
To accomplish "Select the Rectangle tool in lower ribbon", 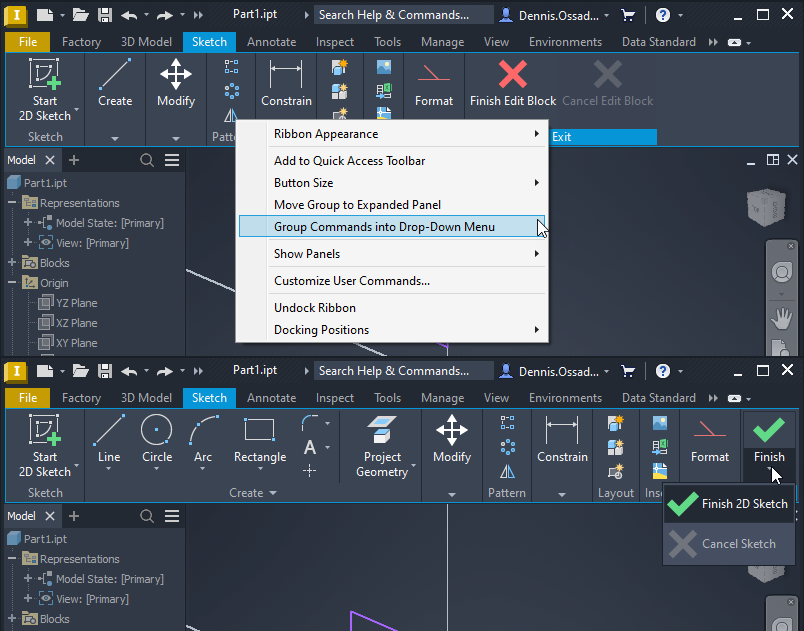I will 260,442.
